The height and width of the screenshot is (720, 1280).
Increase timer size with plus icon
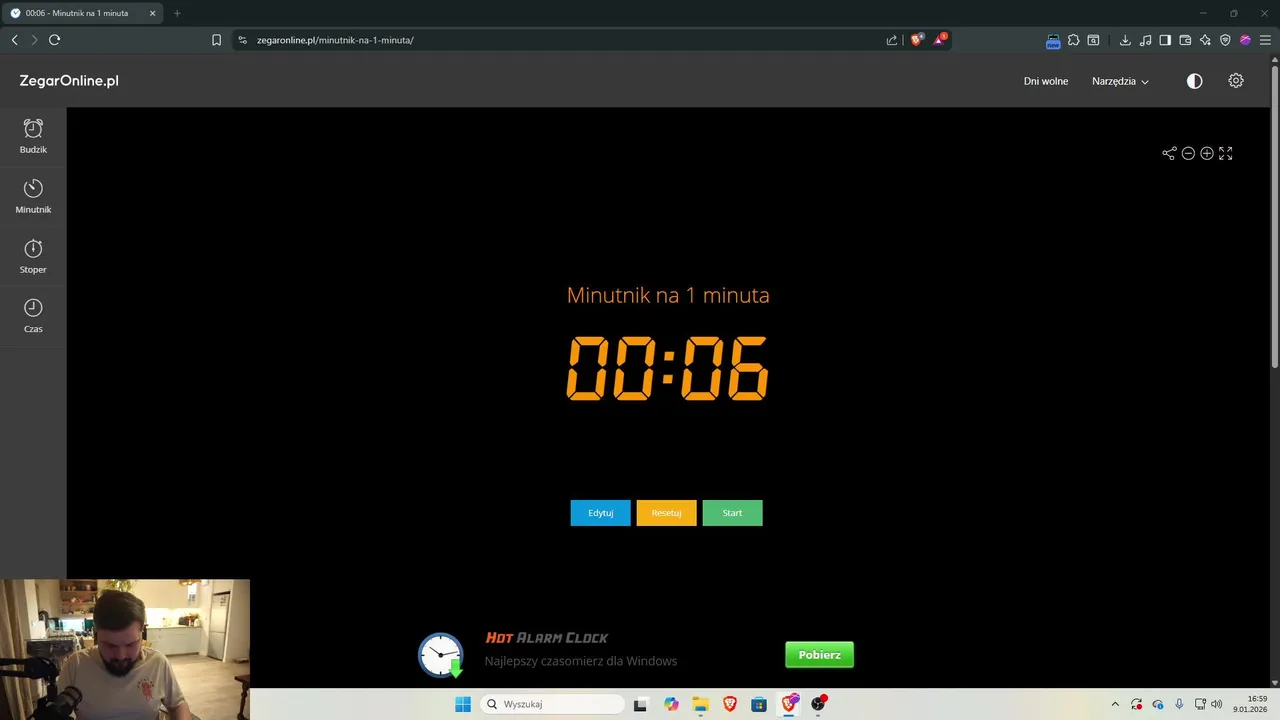[1207, 153]
